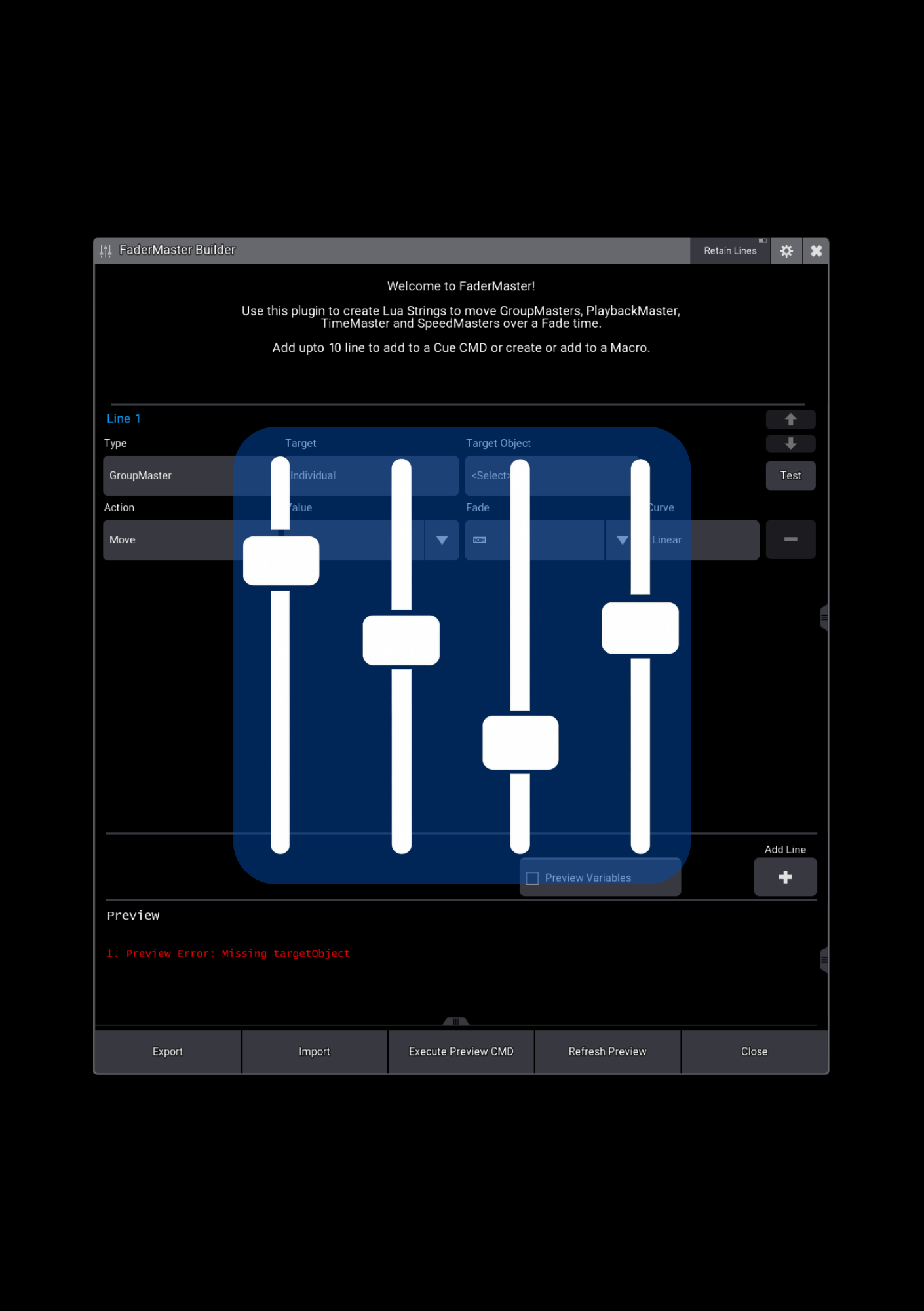Click the Close button at the bottom
The image size is (924, 1311).
point(754,1051)
